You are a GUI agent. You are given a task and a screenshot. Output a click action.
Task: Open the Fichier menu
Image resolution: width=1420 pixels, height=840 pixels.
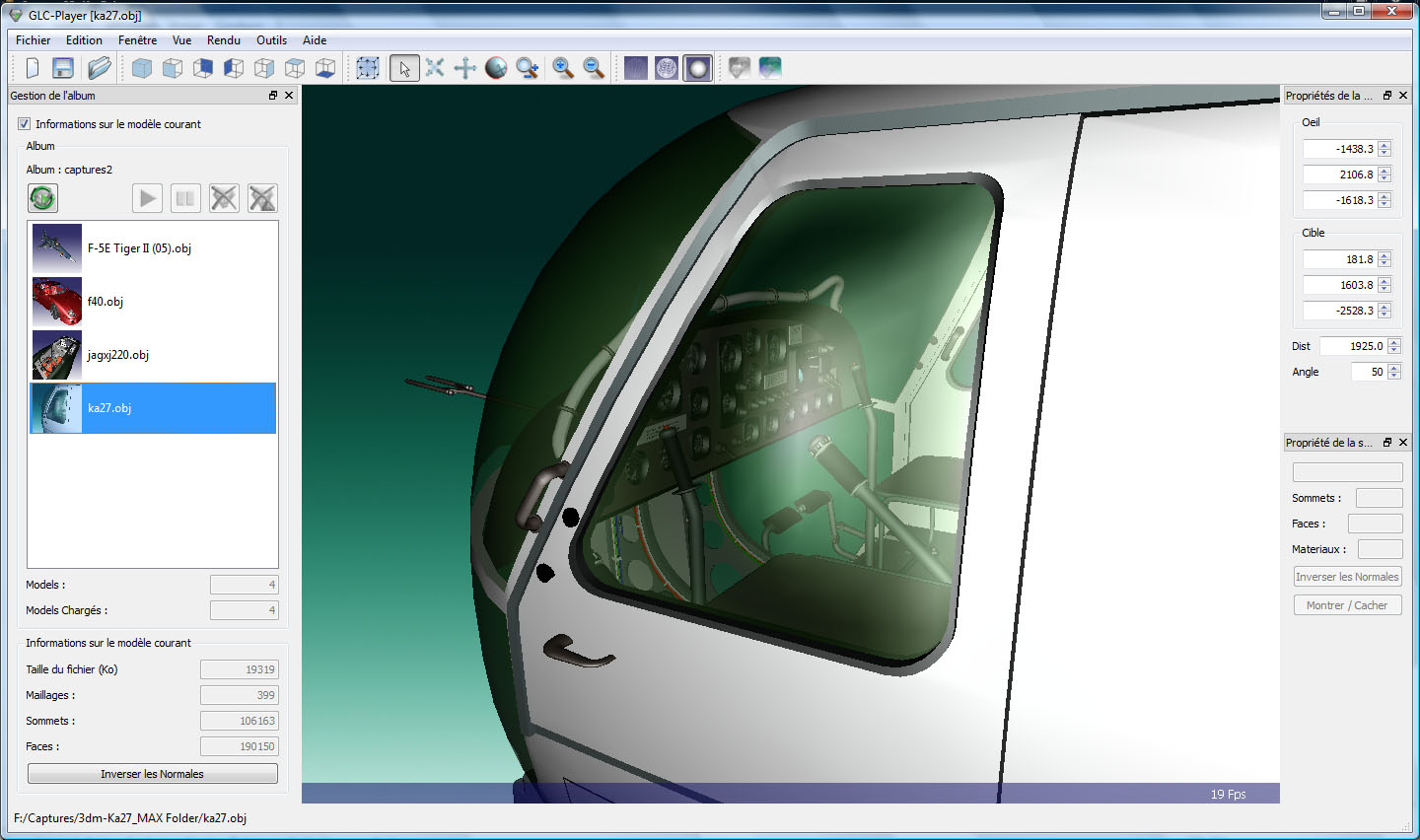coord(34,40)
